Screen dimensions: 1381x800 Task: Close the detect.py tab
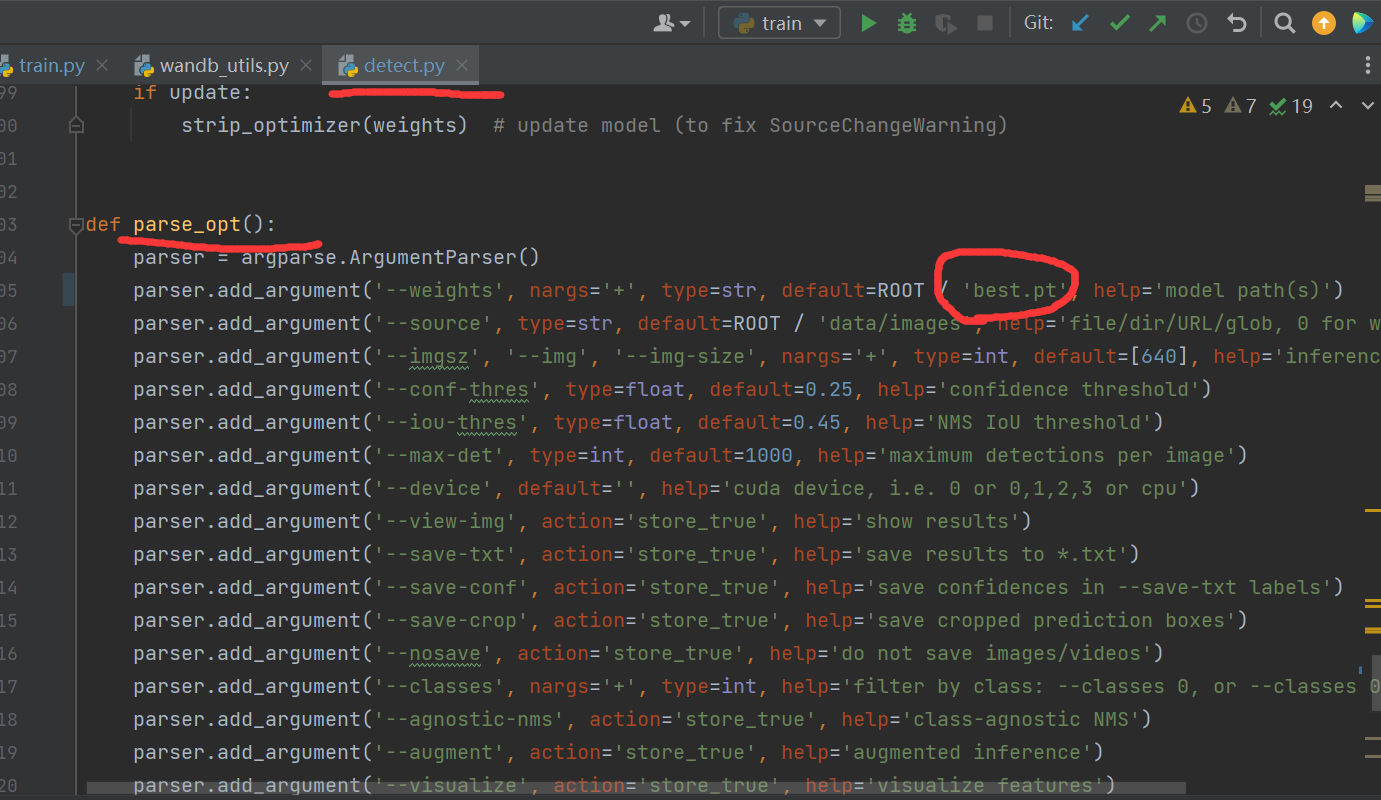[x=462, y=66]
